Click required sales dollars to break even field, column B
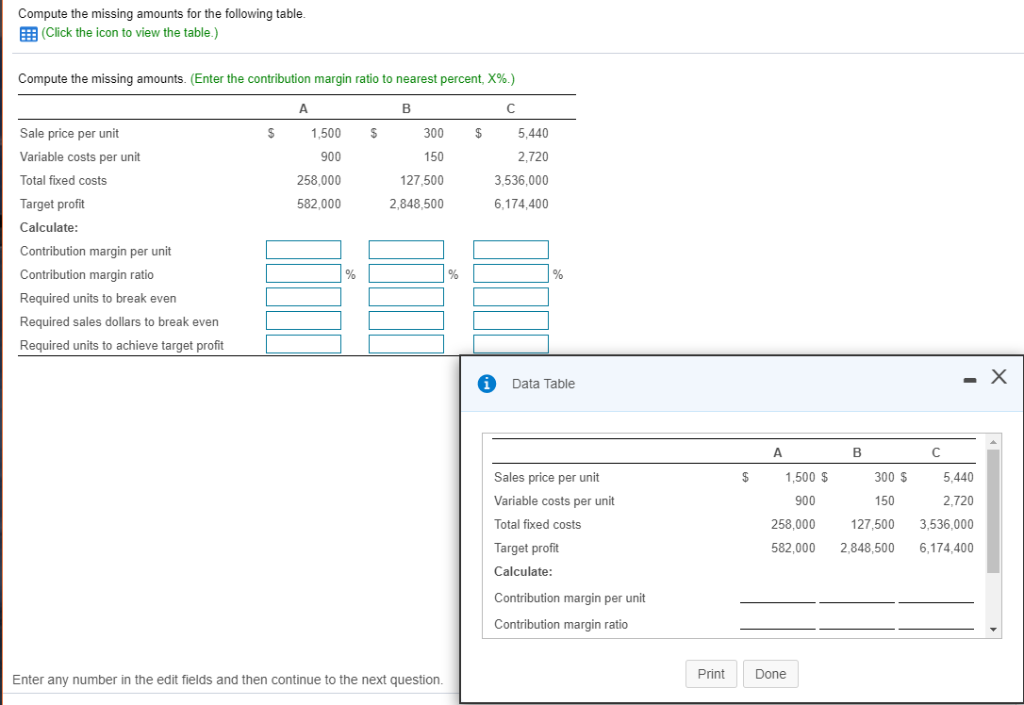The image size is (1024, 705). click(406, 319)
